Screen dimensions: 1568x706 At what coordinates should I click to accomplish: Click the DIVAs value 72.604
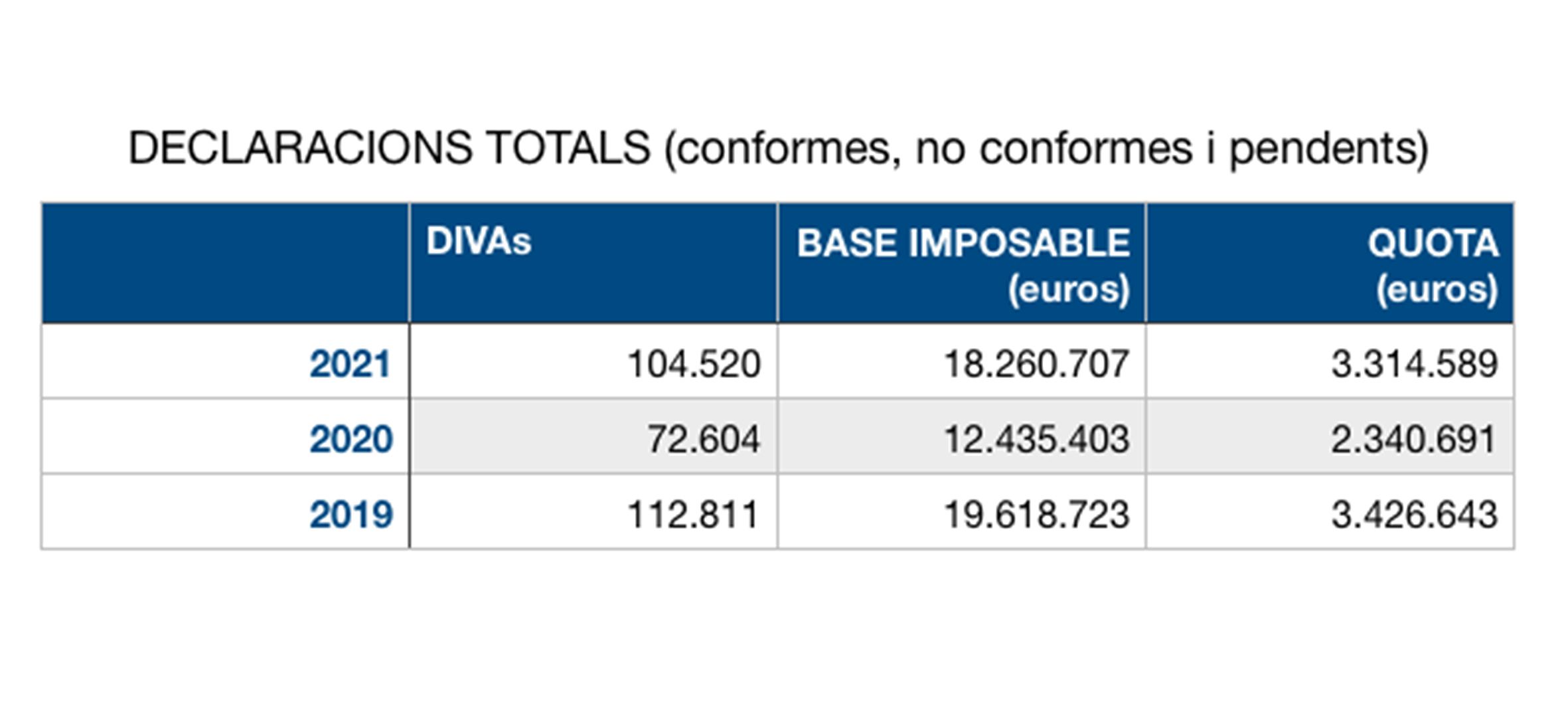(x=703, y=439)
